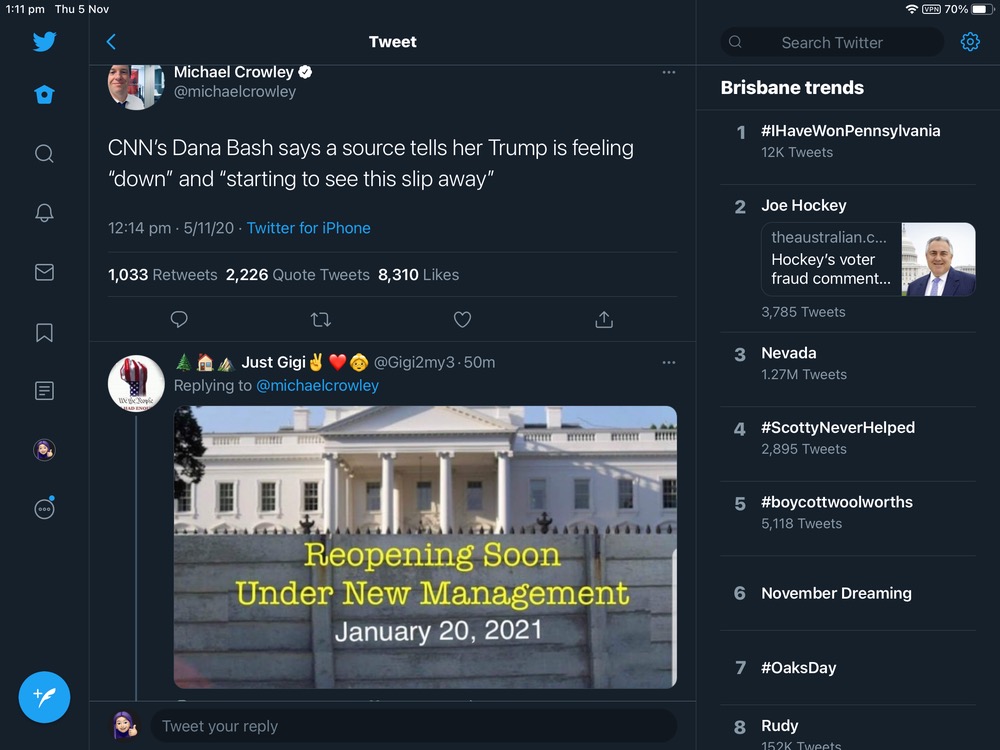The width and height of the screenshot is (1000, 750).
Task: Like Michael Crowley's tweet
Action: (x=462, y=320)
